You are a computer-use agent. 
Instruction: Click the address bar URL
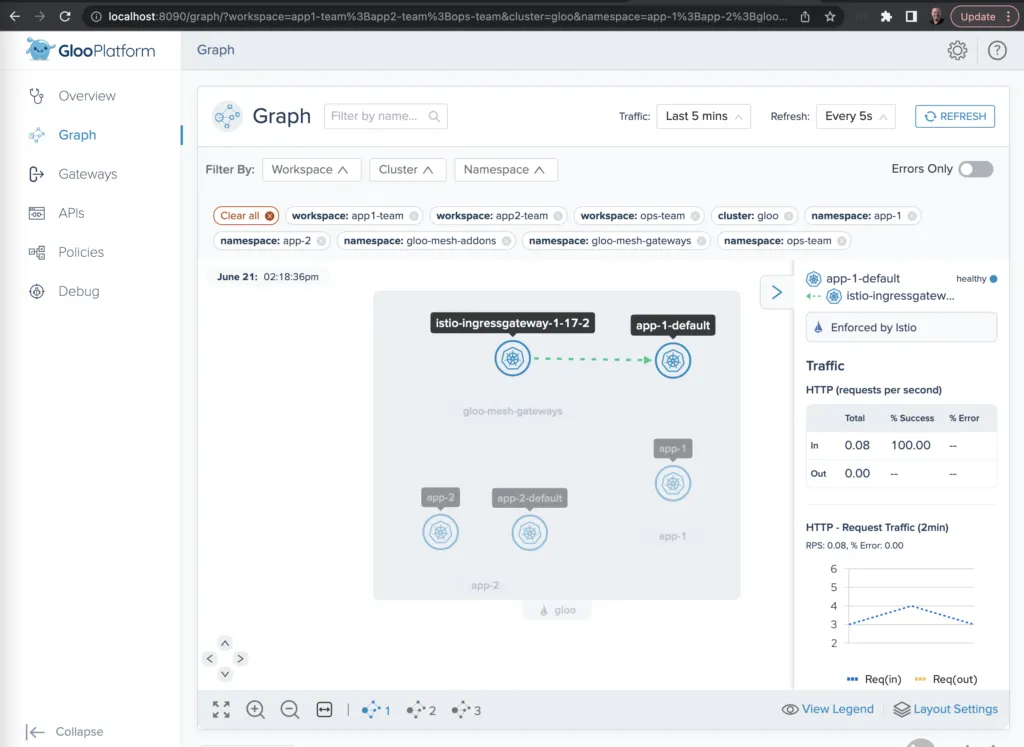(447, 16)
